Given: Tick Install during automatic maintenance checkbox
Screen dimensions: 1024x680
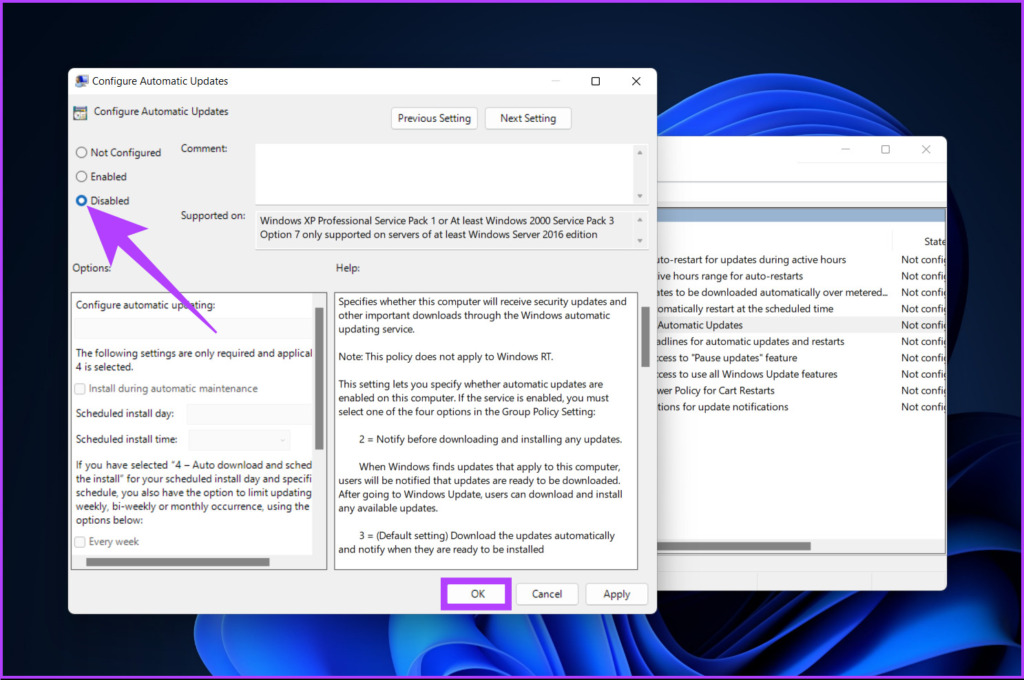Looking at the screenshot, I should [x=80, y=389].
